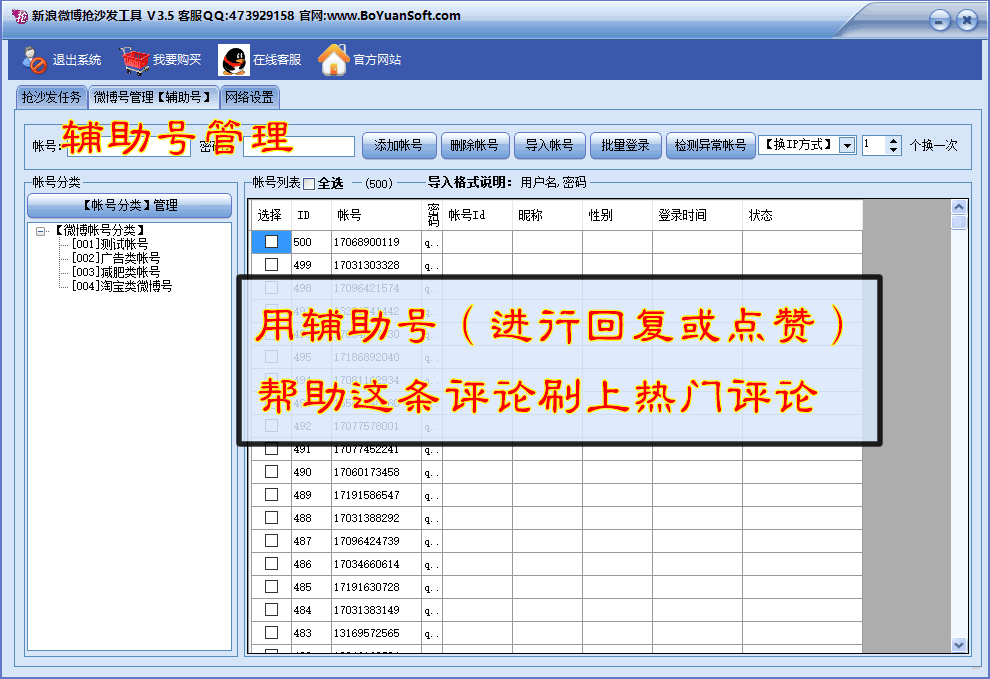Image resolution: width=990 pixels, height=679 pixels.
Task: Click the ID column header
Action: coord(311,215)
